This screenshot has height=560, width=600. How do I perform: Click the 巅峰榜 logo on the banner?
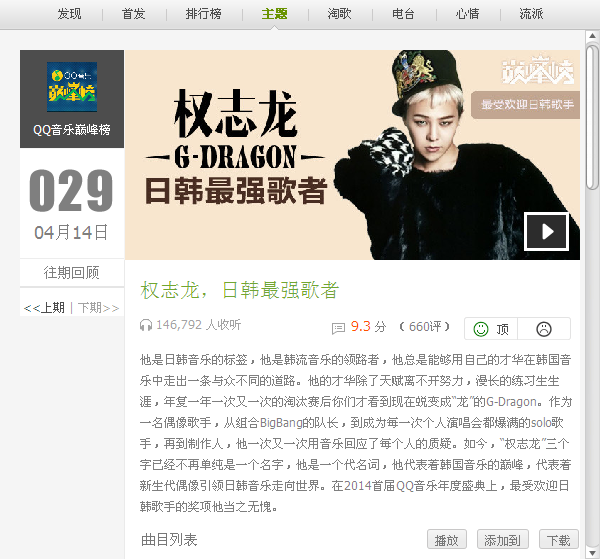538,71
